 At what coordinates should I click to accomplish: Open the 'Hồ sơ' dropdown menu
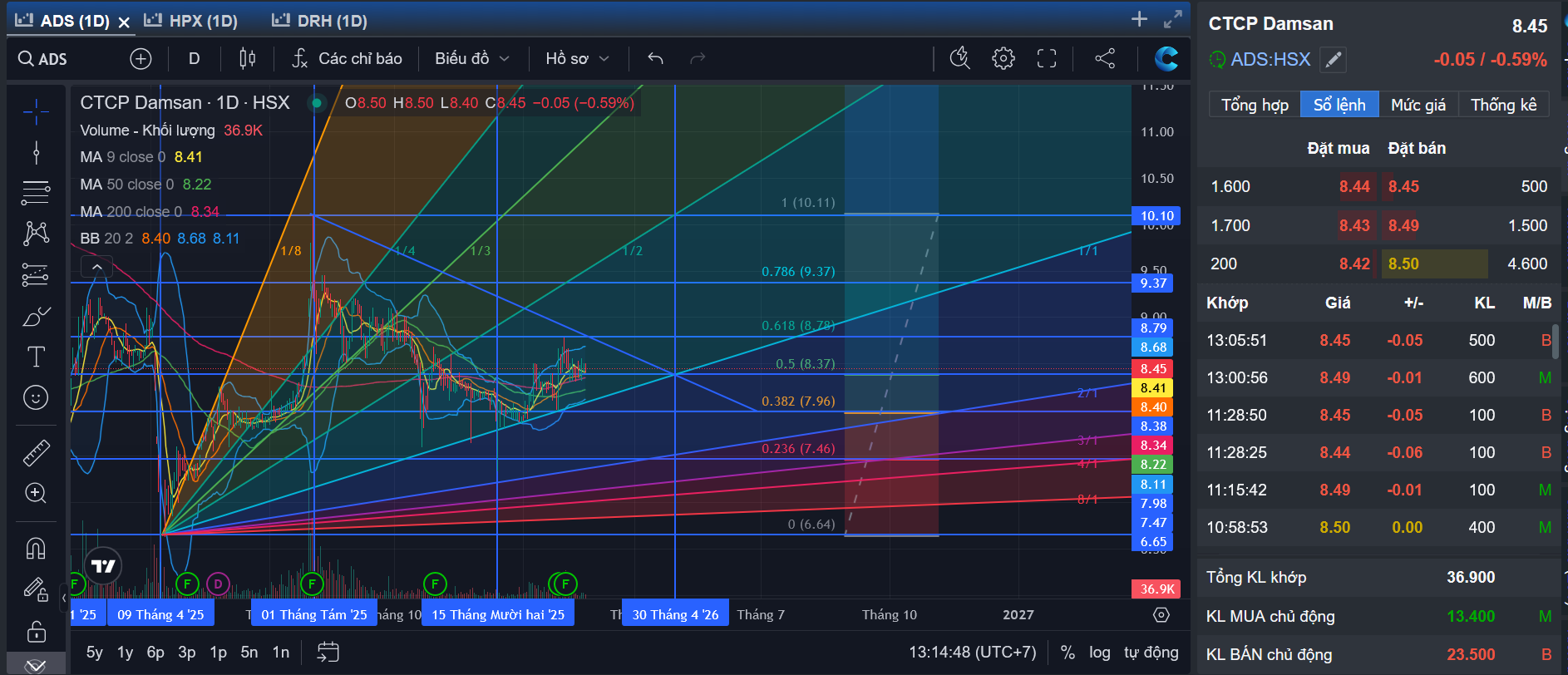pyautogui.click(x=577, y=58)
